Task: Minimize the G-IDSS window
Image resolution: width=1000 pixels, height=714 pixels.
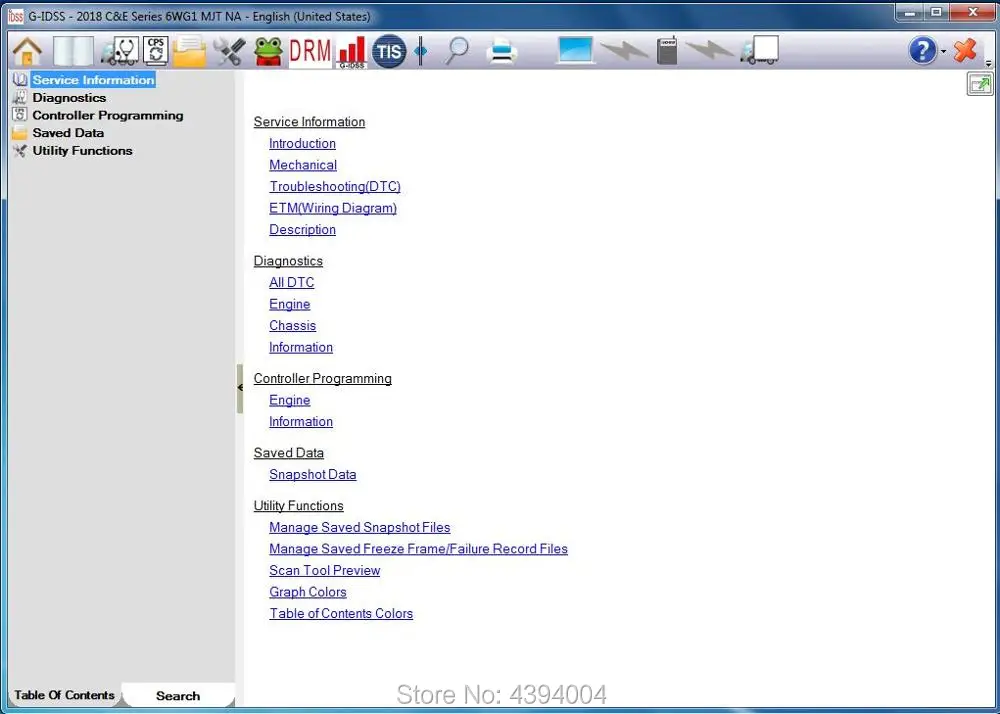Action: tap(911, 12)
